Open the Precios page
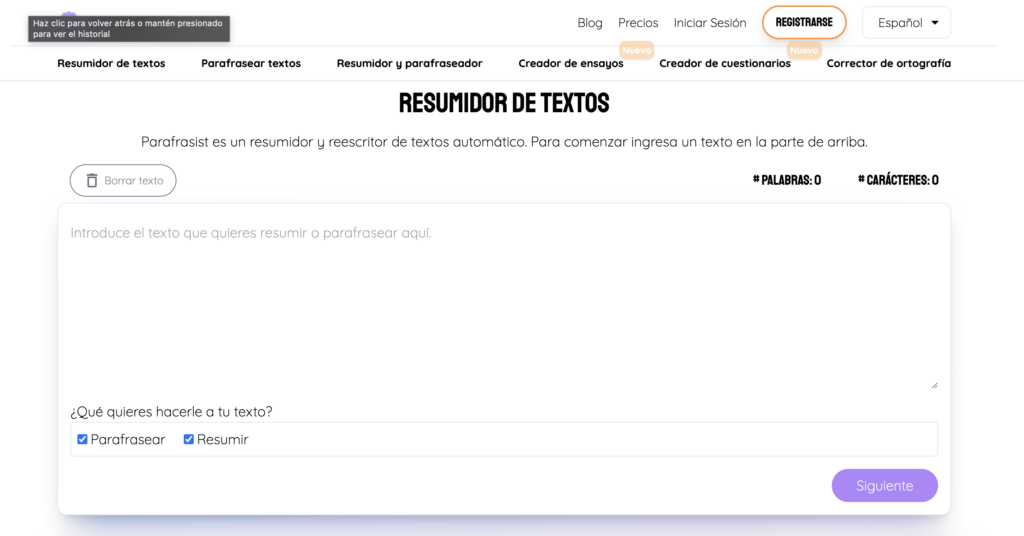The width and height of the screenshot is (1024, 536). click(x=638, y=23)
